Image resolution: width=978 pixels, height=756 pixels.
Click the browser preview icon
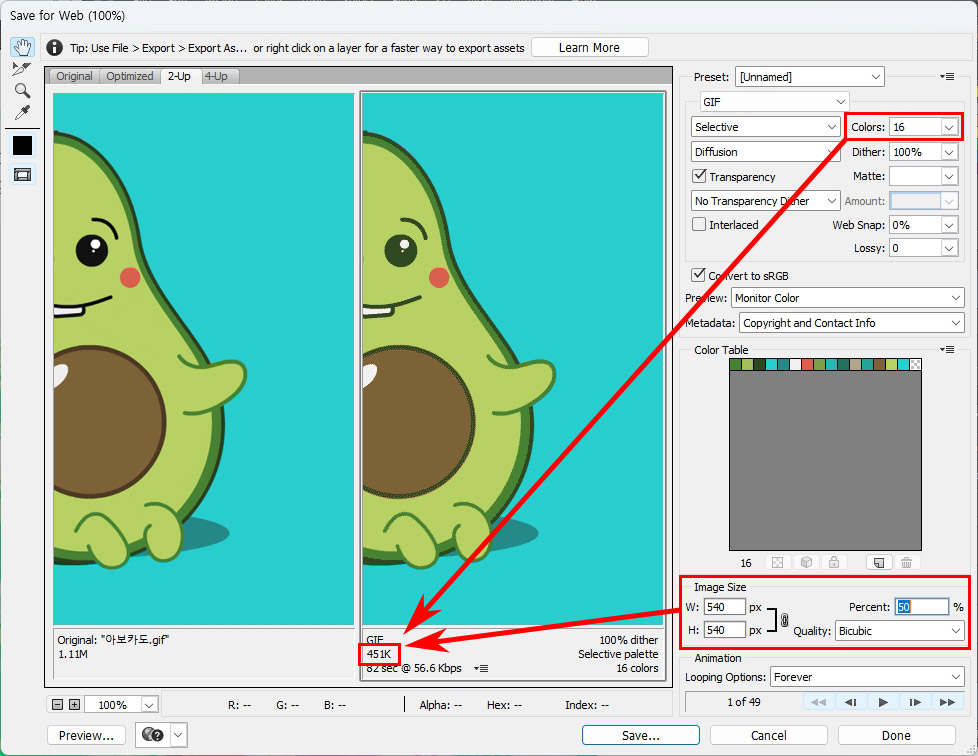[152, 735]
